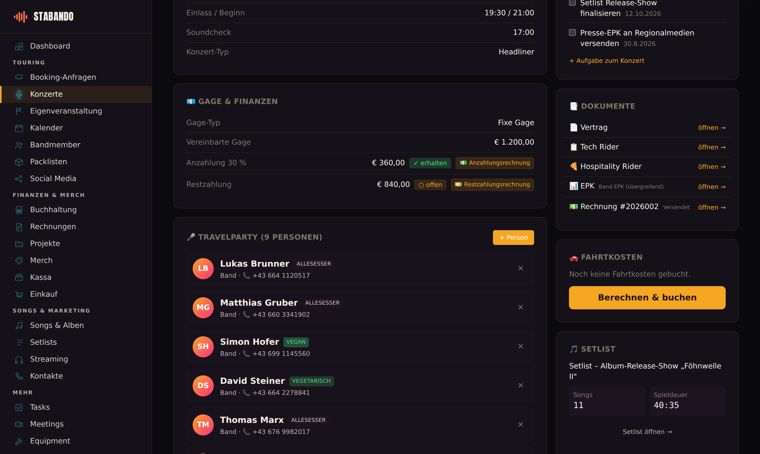Open the Vertrag document link
Image resolution: width=760 pixels, height=454 pixels.
tap(712, 128)
